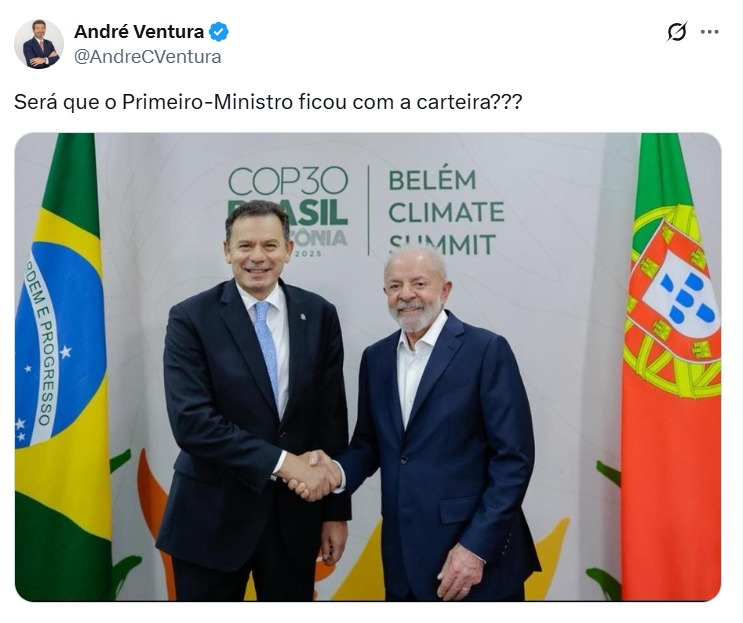Select the tweet text about Primeiro-Ministro
743x623 pixels.
(x=268, y=102)
